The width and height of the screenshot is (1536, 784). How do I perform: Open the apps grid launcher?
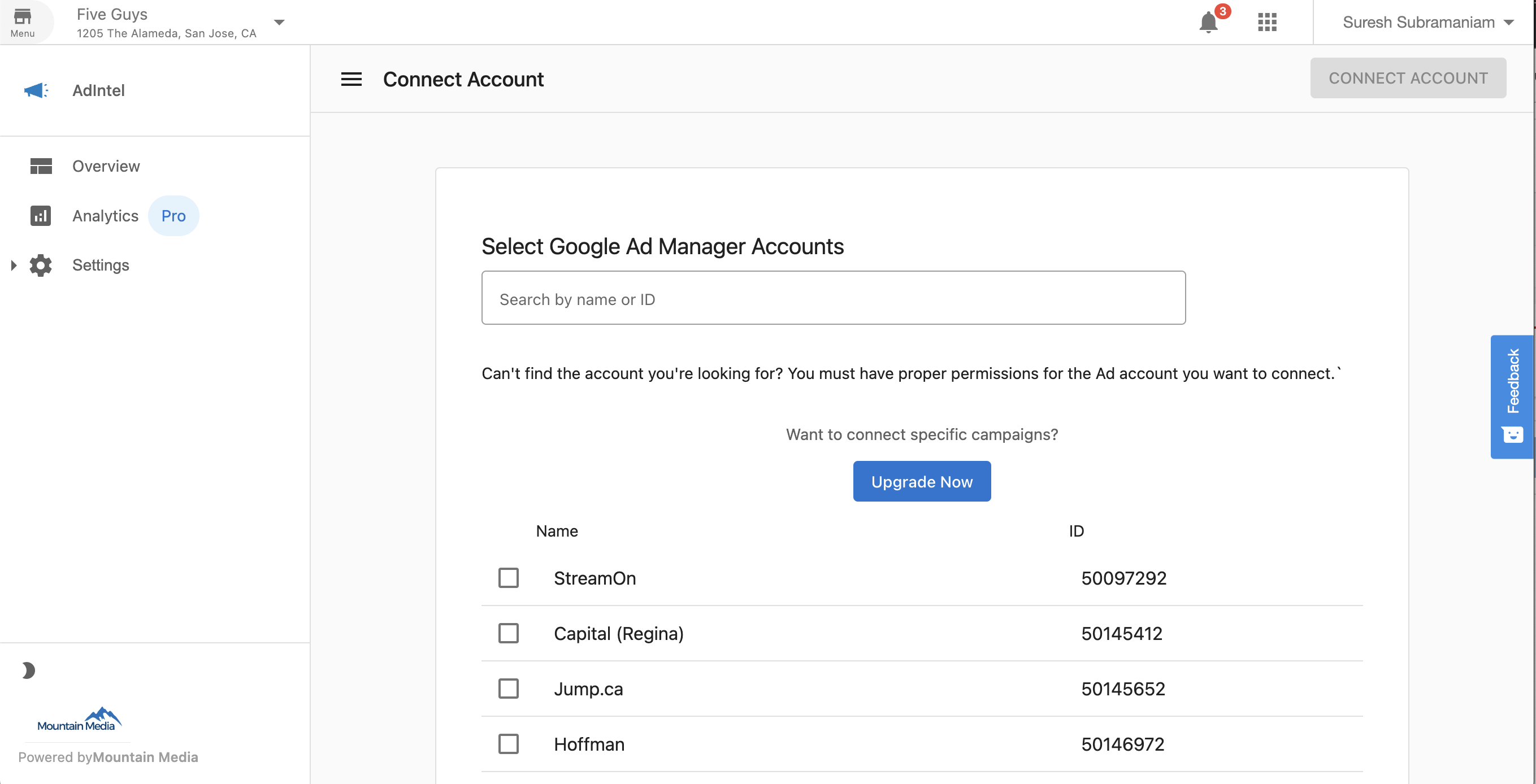(1266, 23)
